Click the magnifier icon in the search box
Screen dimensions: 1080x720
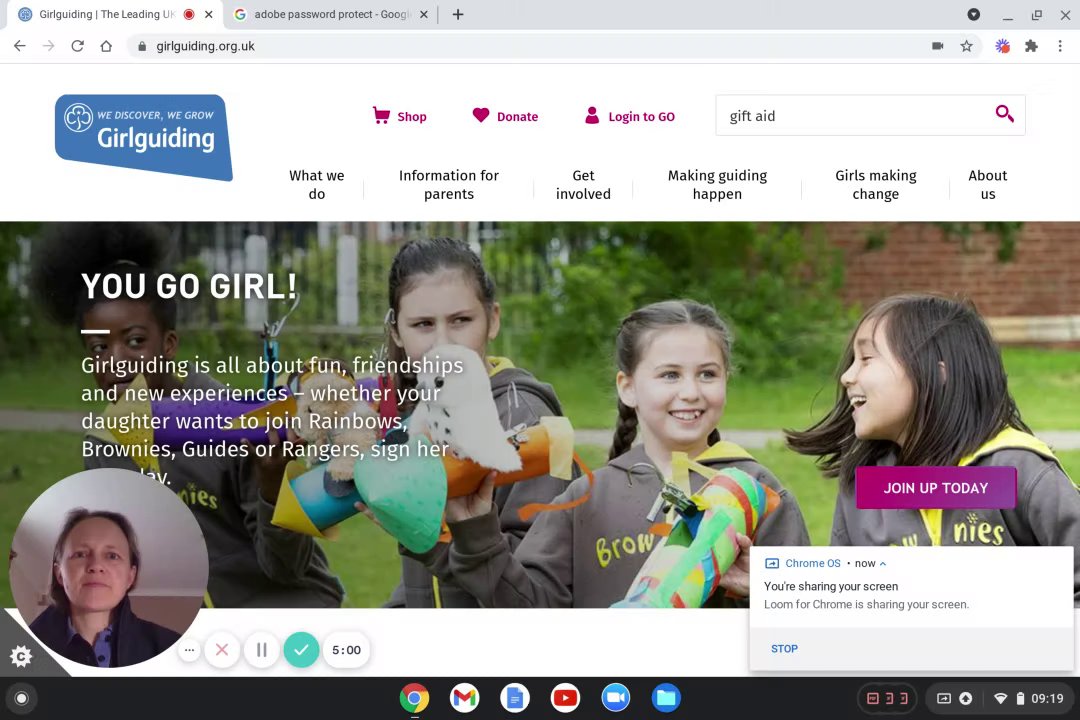pos(1004,114)
